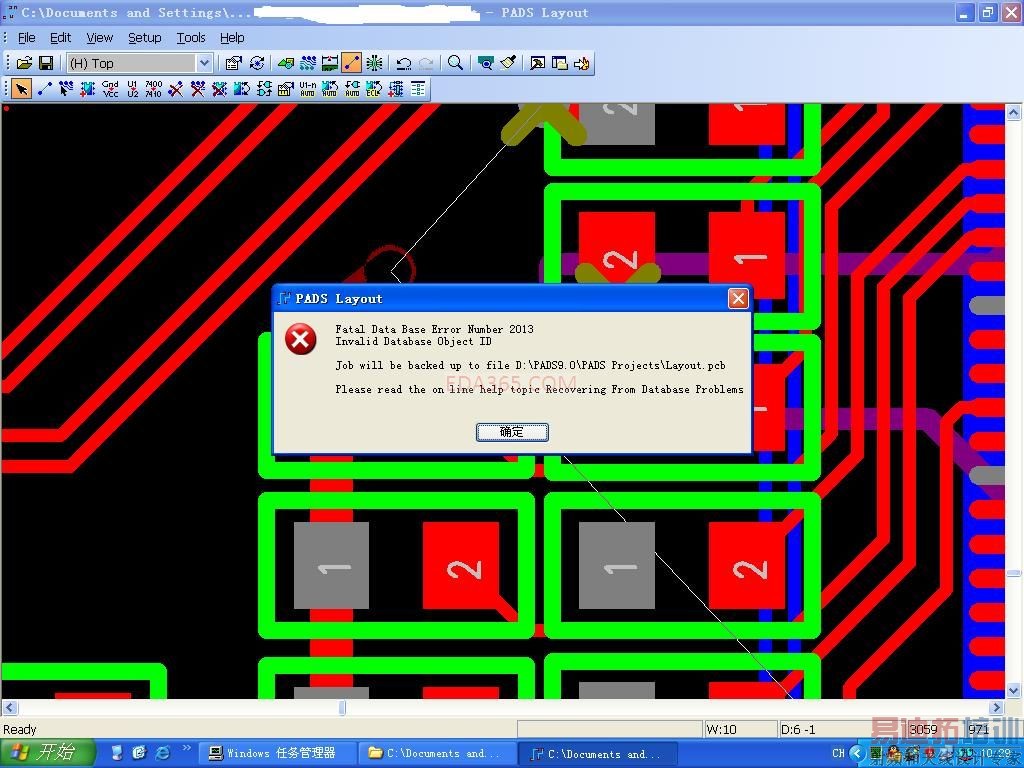
Task: Activate the Select arrow tool
Action: (x=22, y=89)
